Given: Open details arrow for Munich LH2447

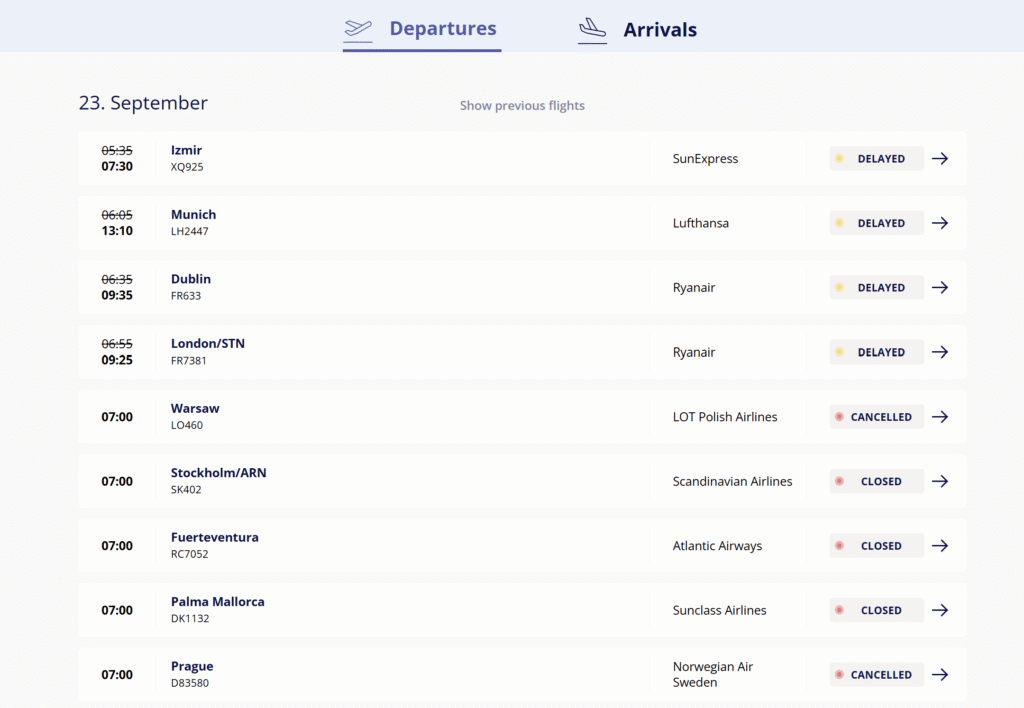Looking at the screenshot, I should (939, 223).
